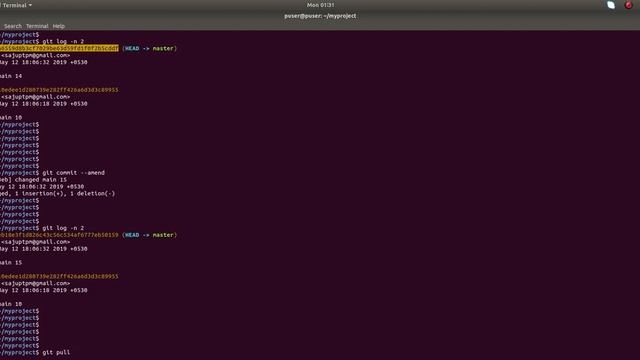Open the Help menu
Viewport: 640px width, 360px height.
click(59, 26)
